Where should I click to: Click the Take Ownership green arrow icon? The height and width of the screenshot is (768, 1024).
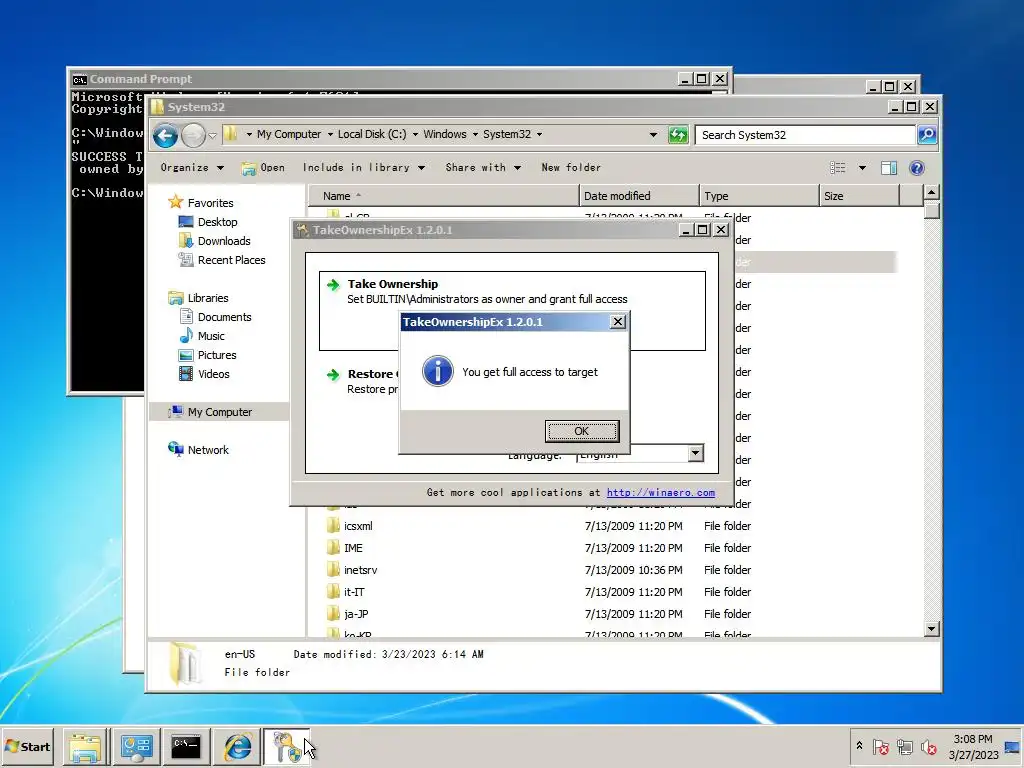(333, 285)
